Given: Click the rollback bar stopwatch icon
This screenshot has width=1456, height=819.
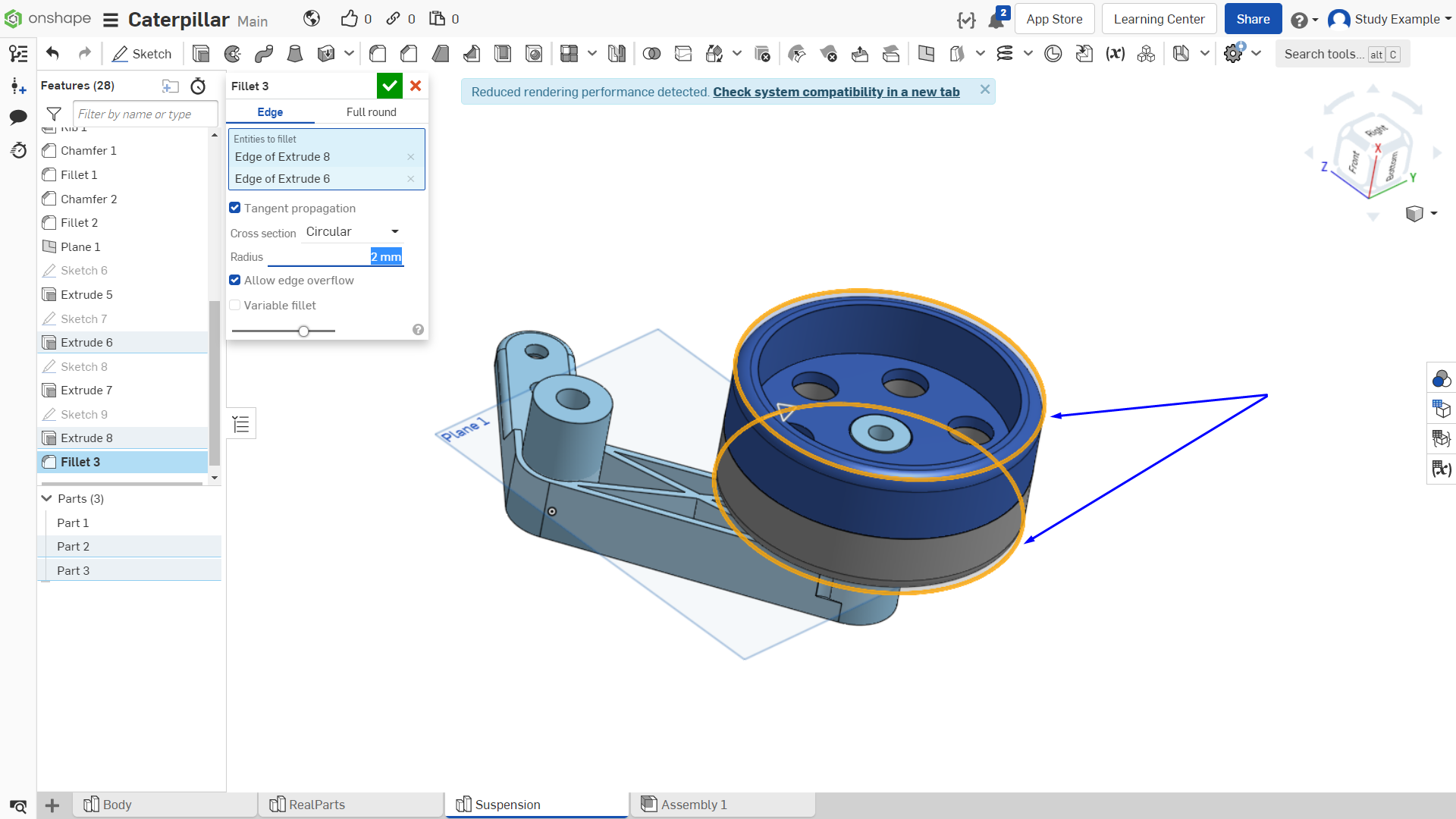Looking at the screenshot, I should pos(198,86).
